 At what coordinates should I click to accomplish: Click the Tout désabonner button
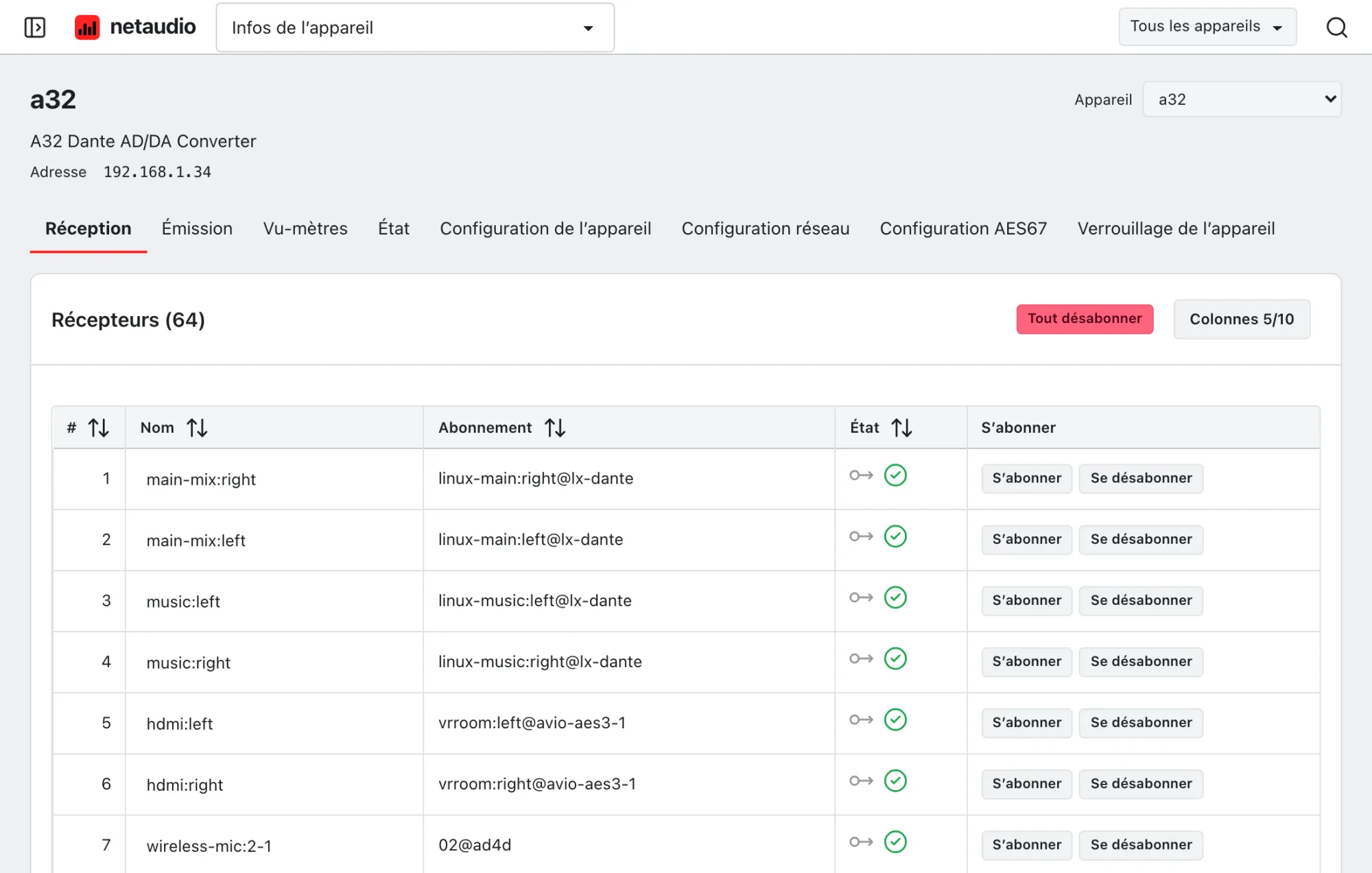[x=1085, y=319]
